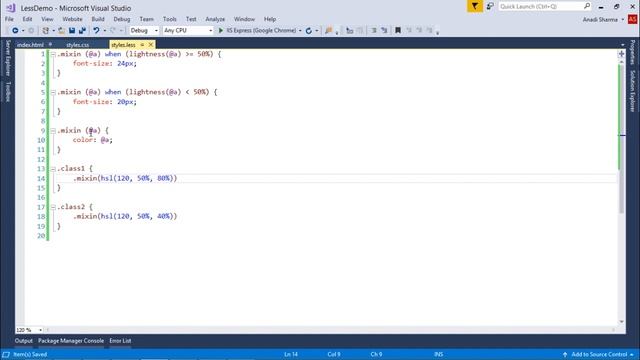Open the Error List tab
Image resolution: width=640 pixels, height=360 pixels.
120,341
